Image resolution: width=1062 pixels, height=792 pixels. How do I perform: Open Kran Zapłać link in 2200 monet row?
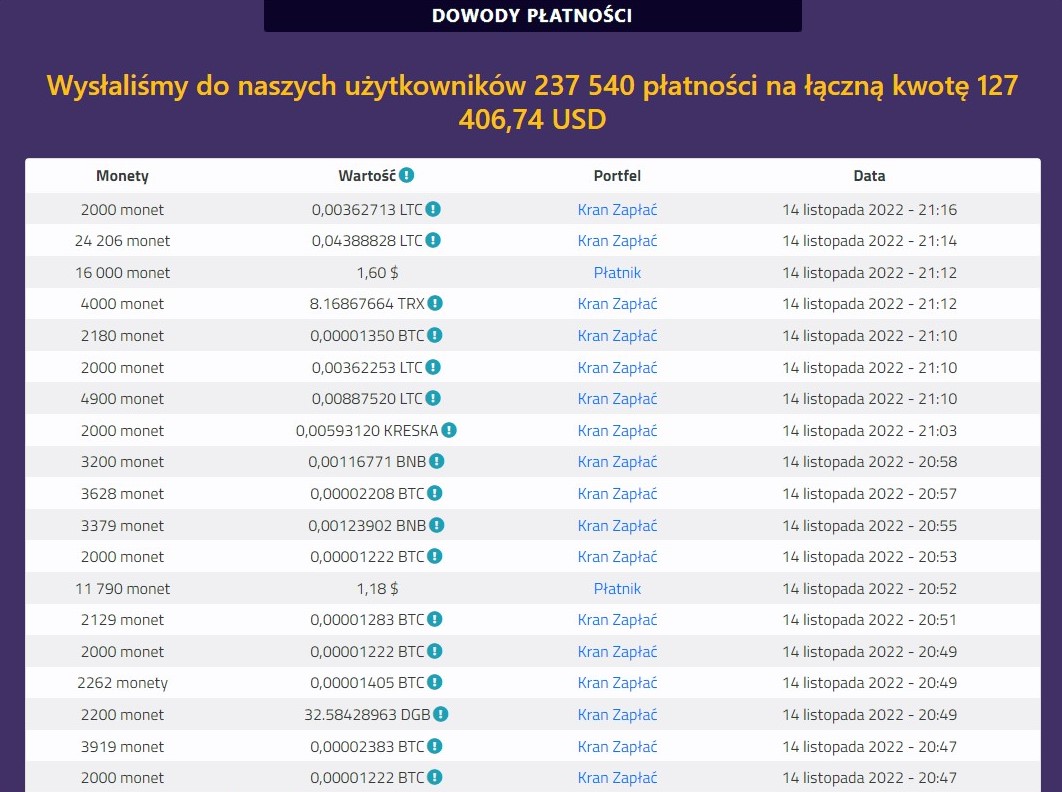[617, 715]
